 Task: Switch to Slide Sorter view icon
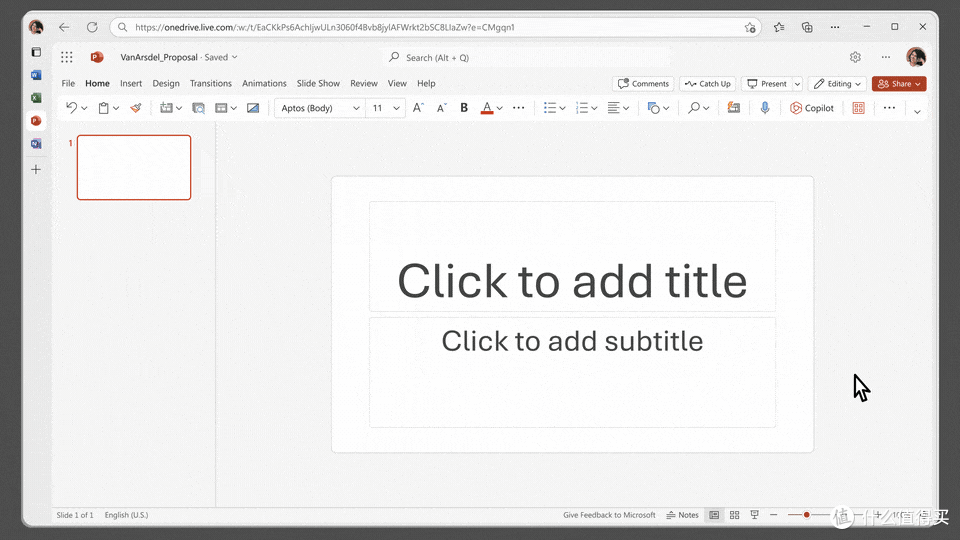[x=735, y=515]
